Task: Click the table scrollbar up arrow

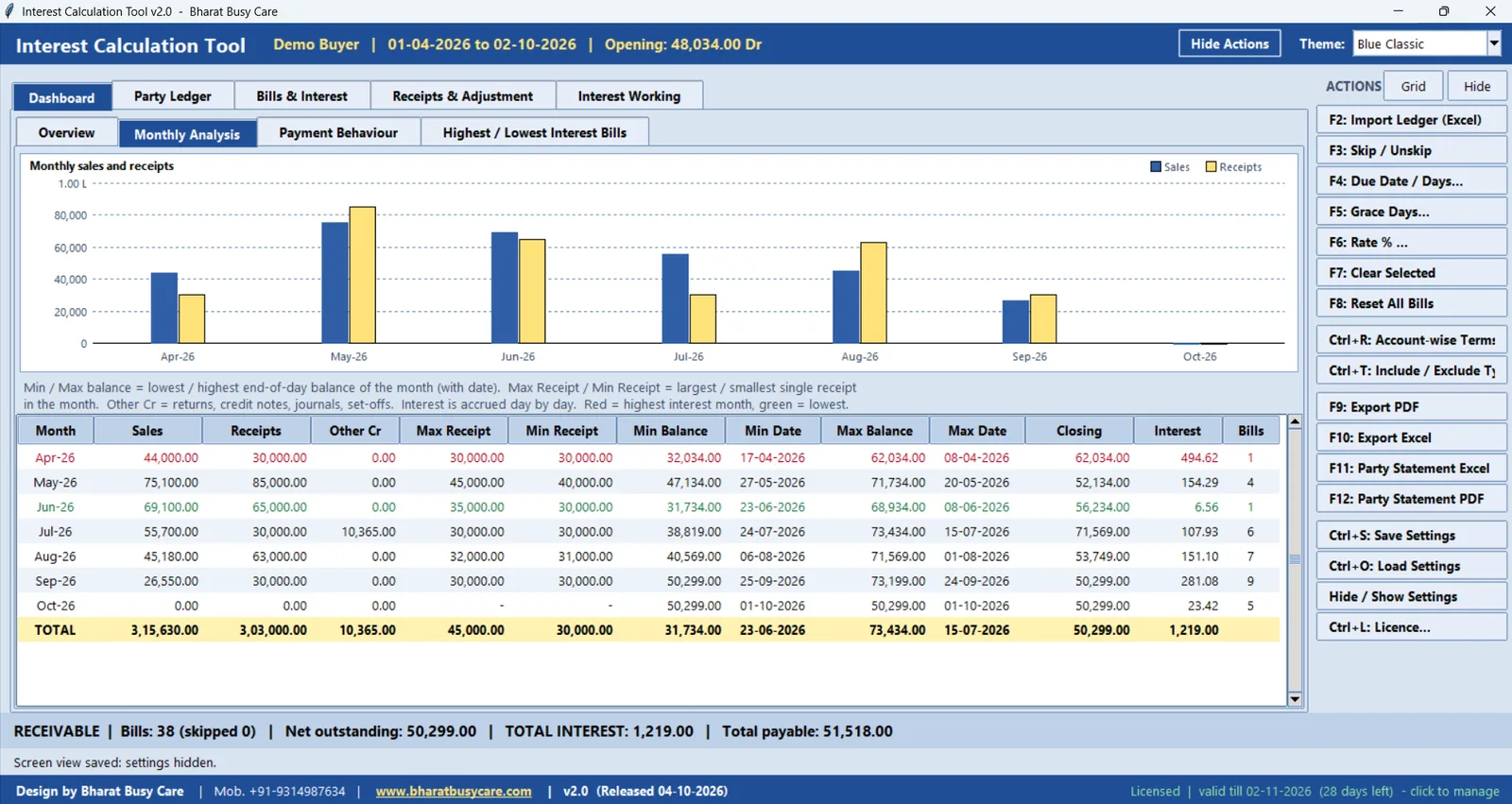Action: coord(1295,421)
